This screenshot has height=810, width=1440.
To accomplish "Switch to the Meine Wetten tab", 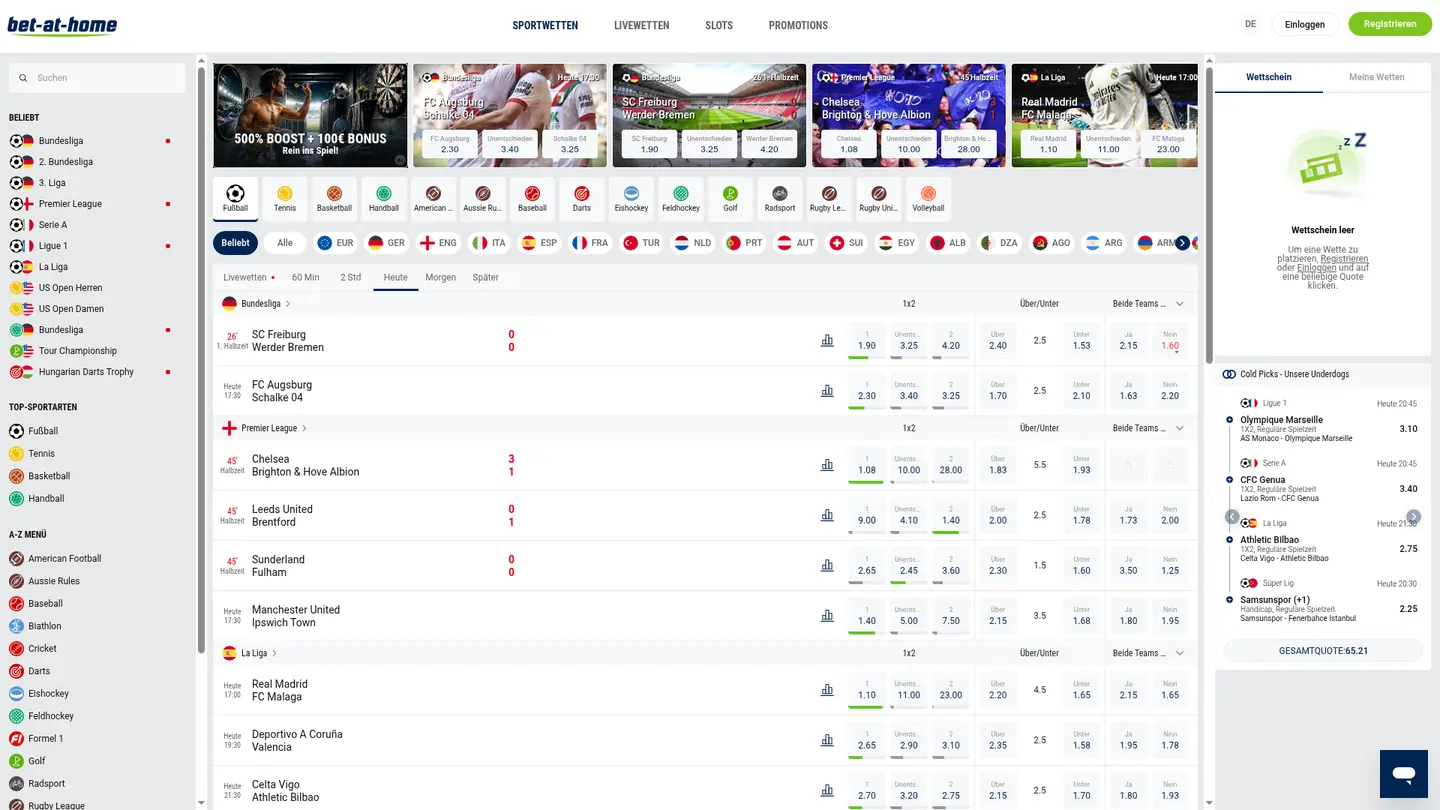I will pyautogui.click(x=1376, y=77).
